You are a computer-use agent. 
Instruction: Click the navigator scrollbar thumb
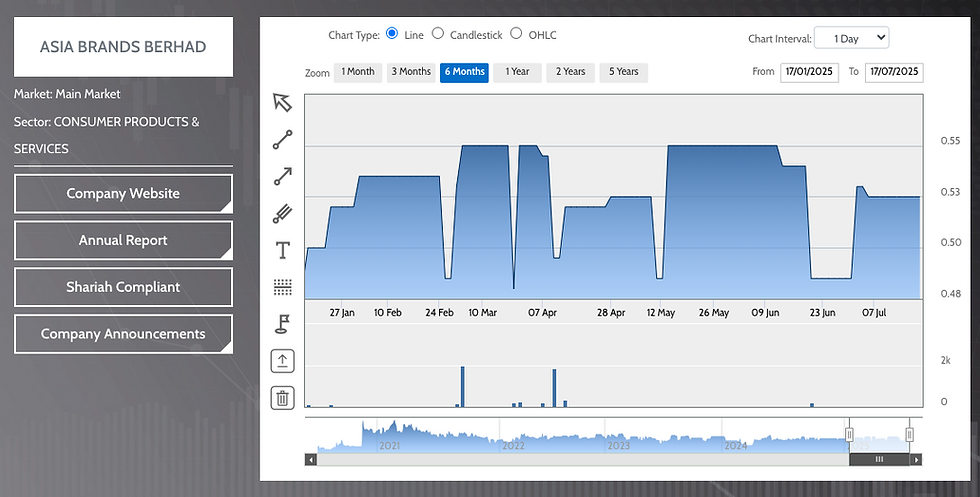coord(879,459)
